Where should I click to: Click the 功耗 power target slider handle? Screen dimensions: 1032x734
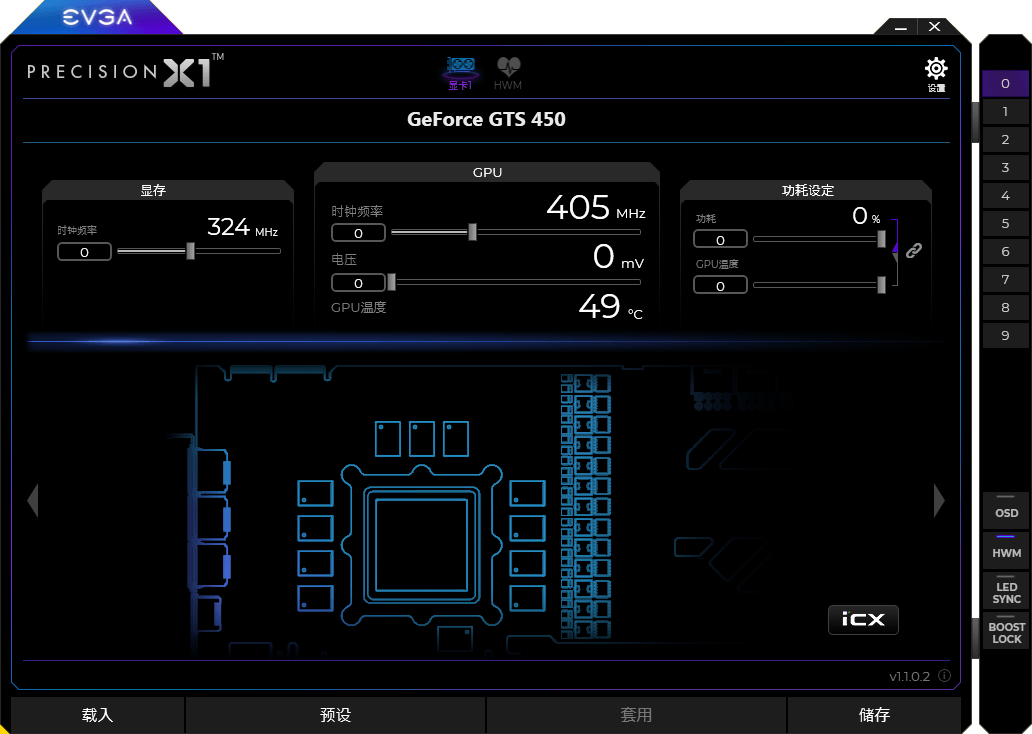pos(881,239)
